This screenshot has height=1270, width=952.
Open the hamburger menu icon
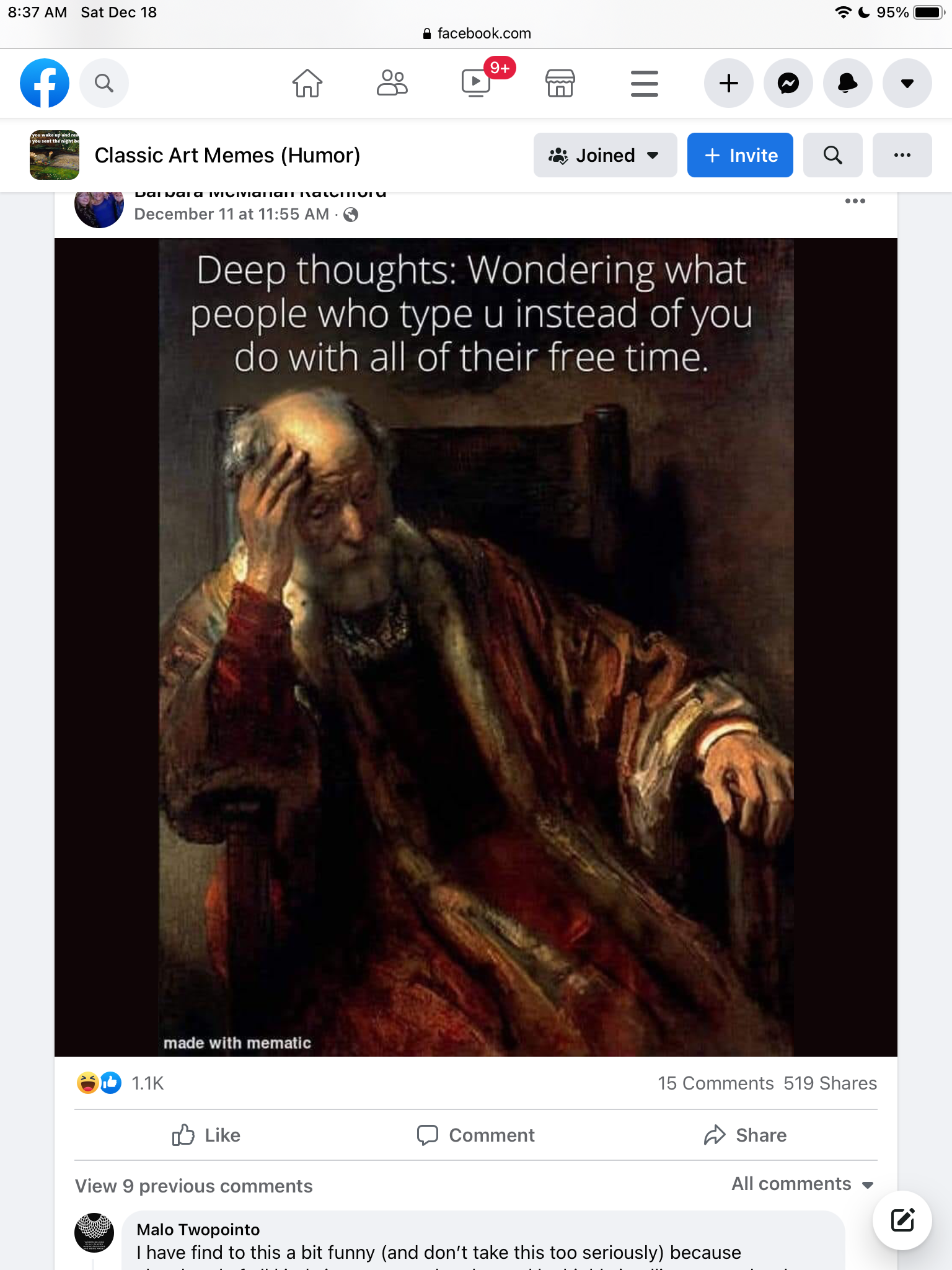coord(645,83)
